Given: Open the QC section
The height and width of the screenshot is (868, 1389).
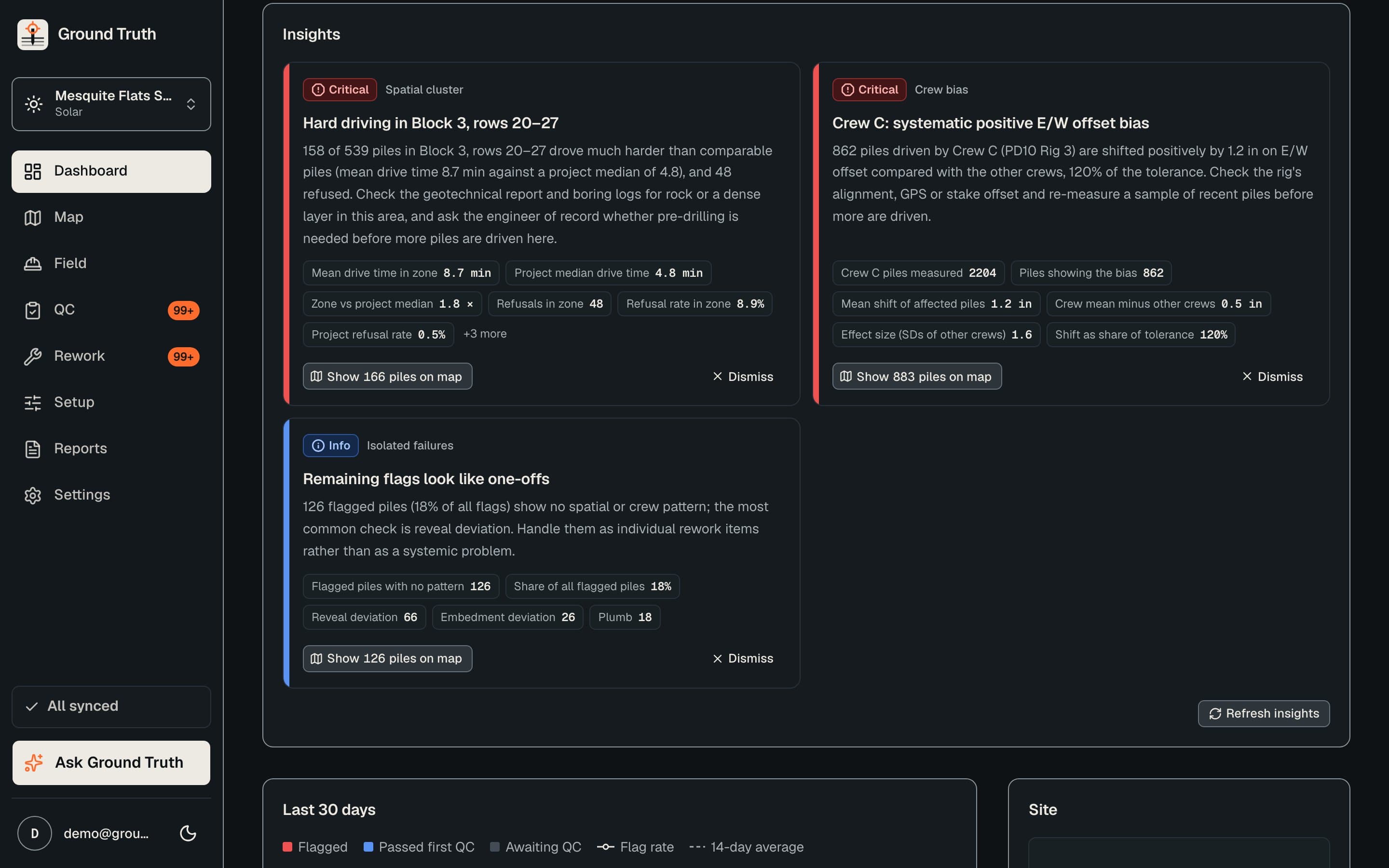Looking at the screenshot, I should point(111,310).
